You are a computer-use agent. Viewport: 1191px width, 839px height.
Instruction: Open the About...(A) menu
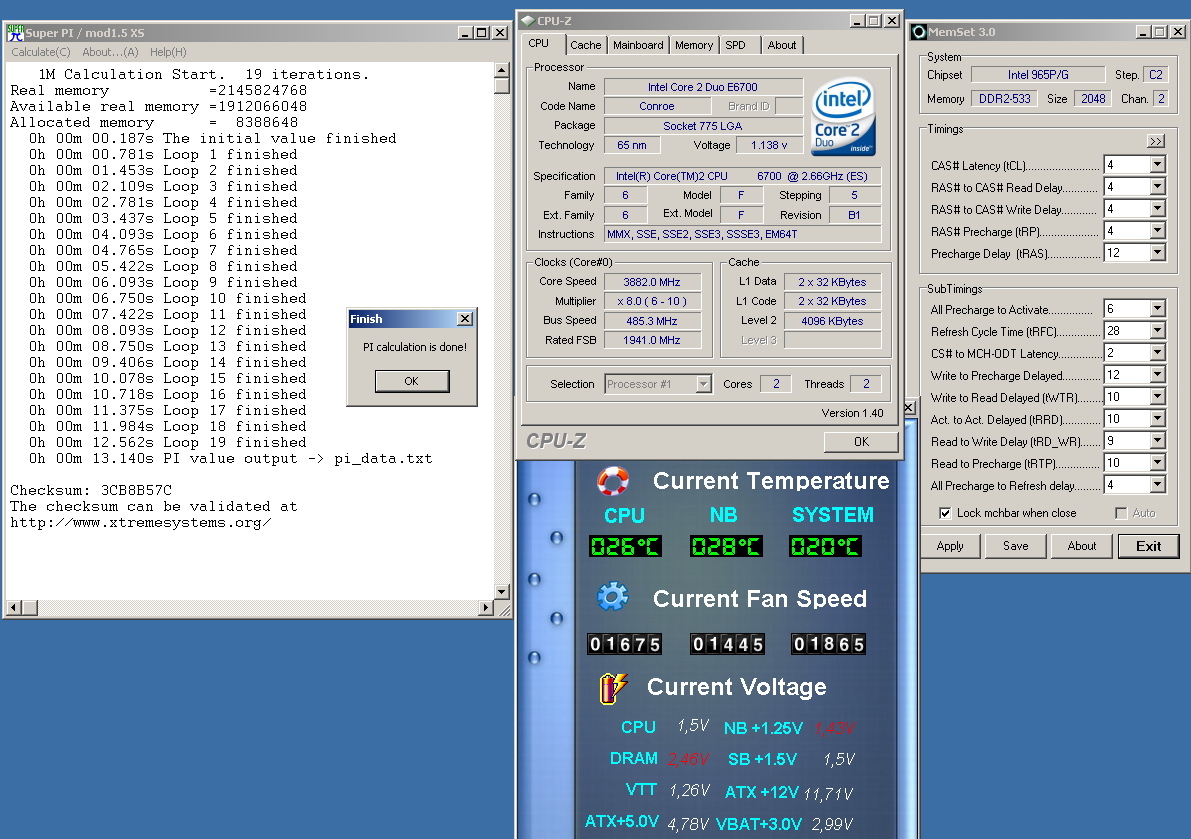pyautogui.click(x=110, y=52)
